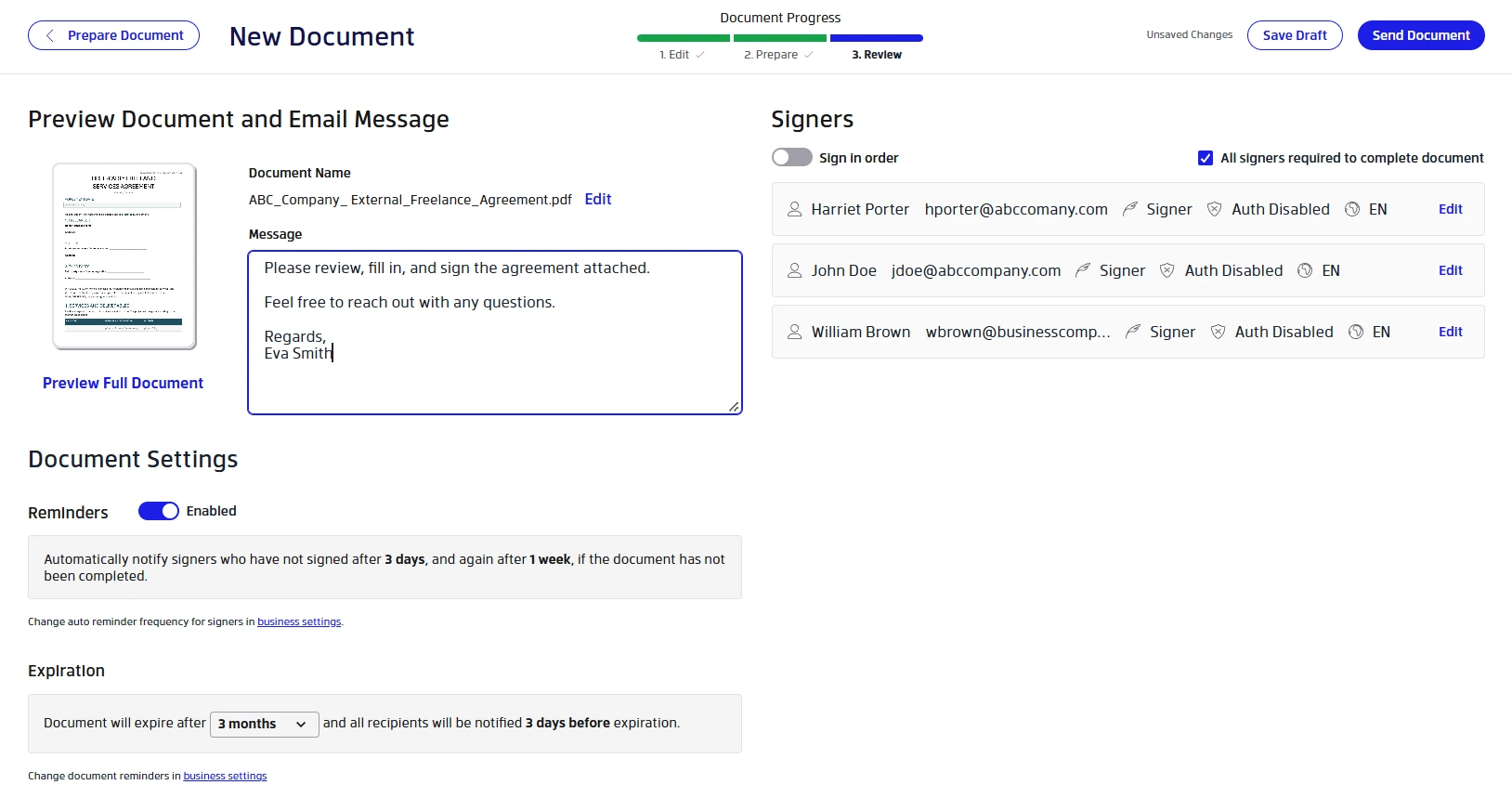Go back to Prepare Document
The image size is (1512, 811).
(x=113, y=35)
